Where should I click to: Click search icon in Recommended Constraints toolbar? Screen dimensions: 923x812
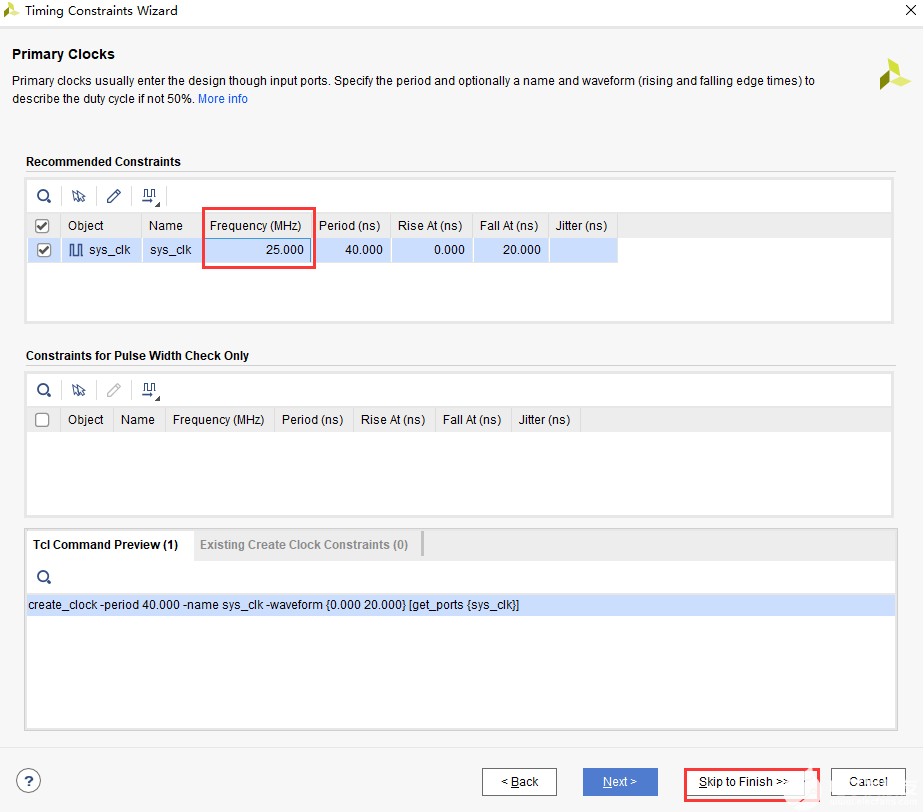click(x=44, y=196)
